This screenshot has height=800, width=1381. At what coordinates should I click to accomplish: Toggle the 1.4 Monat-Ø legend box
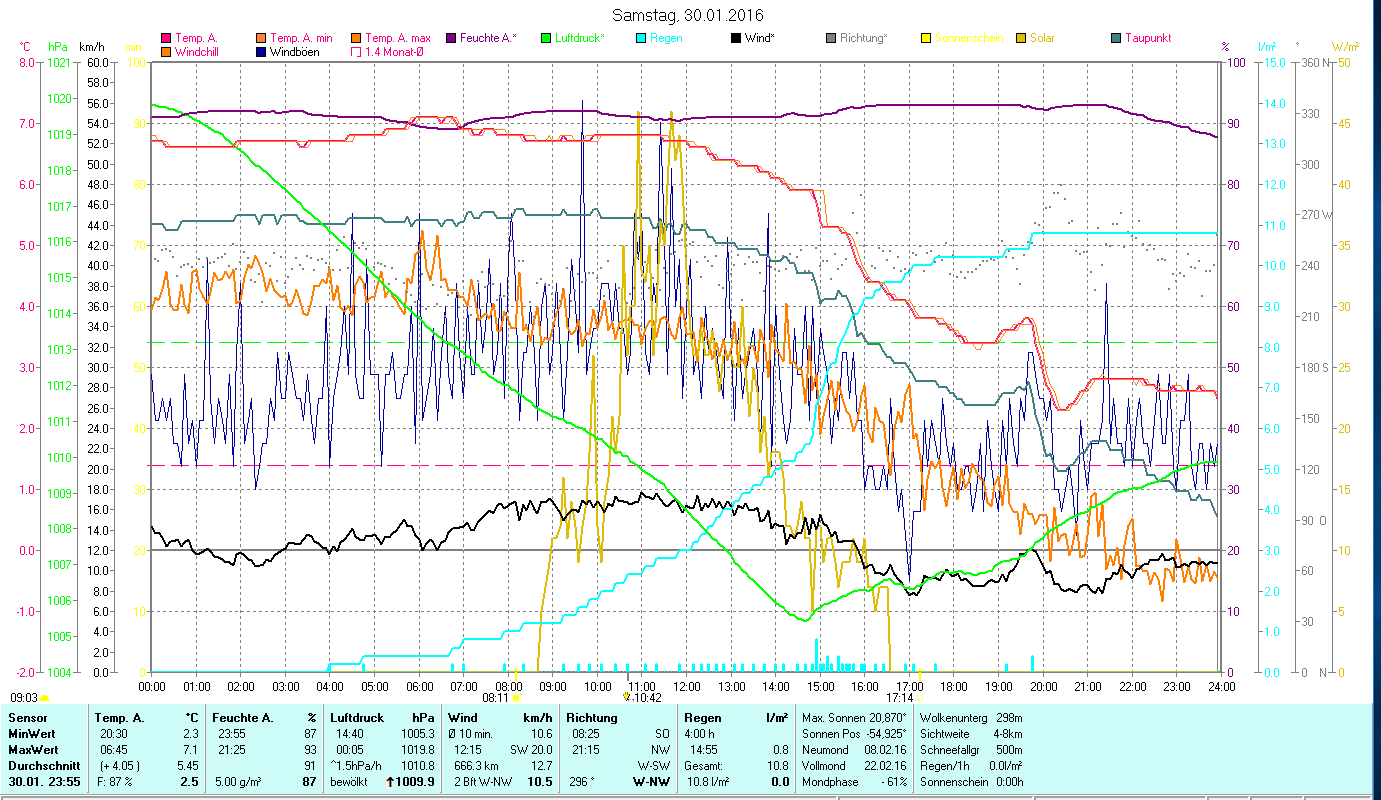click(x=356, y=51)
